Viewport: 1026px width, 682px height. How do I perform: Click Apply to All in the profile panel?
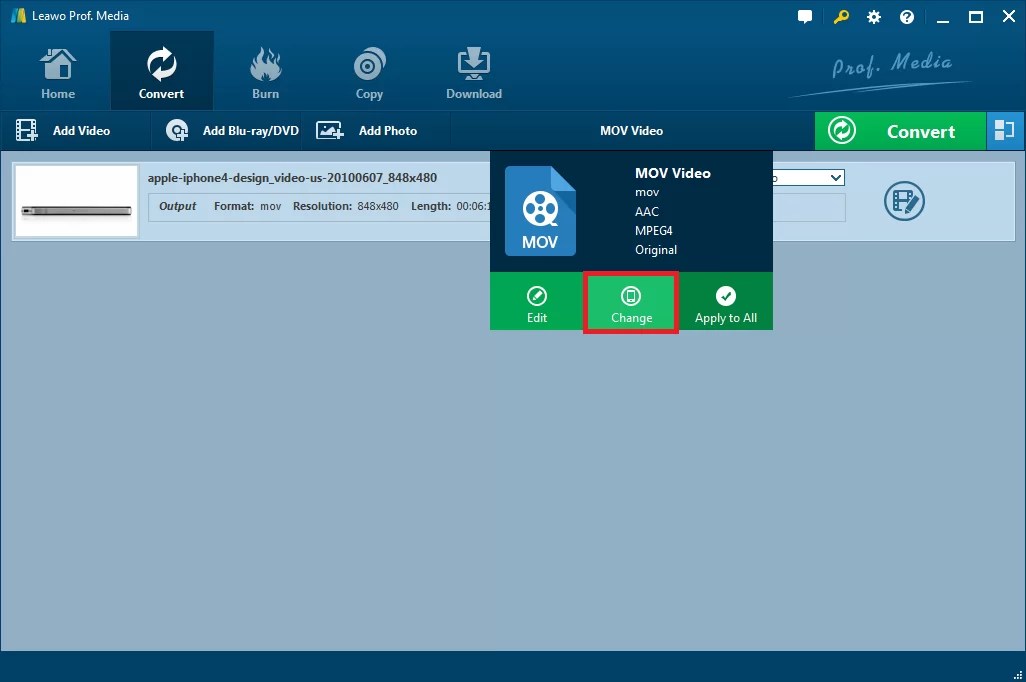click(x=726, y=301)
